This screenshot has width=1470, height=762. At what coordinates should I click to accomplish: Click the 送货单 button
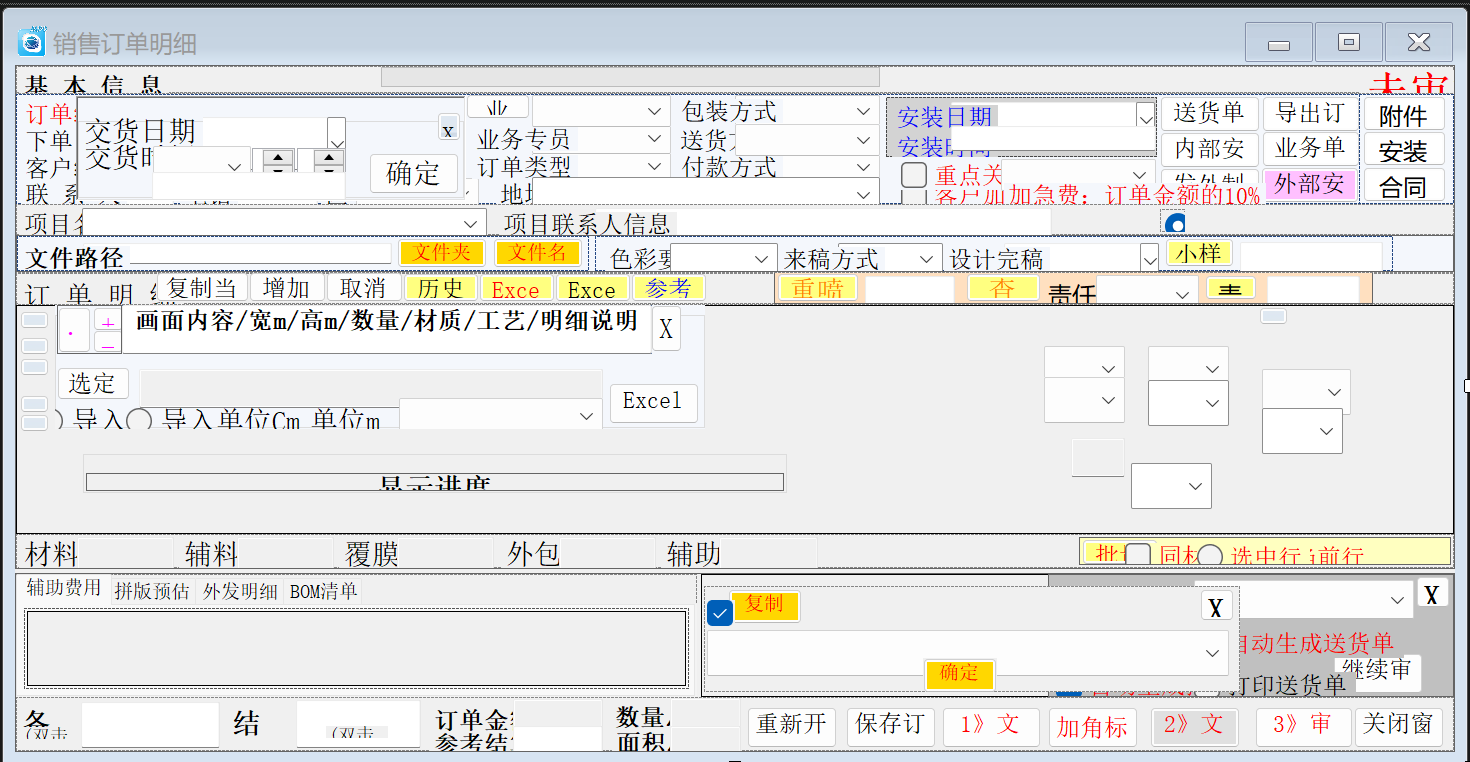click(1209, 113)
